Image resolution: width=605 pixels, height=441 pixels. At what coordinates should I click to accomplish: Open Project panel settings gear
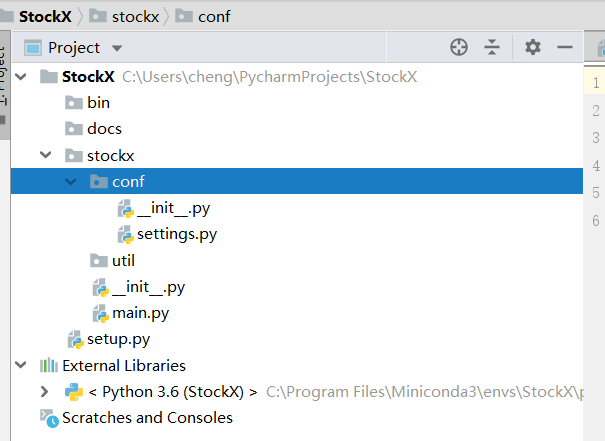coord(533,47)
